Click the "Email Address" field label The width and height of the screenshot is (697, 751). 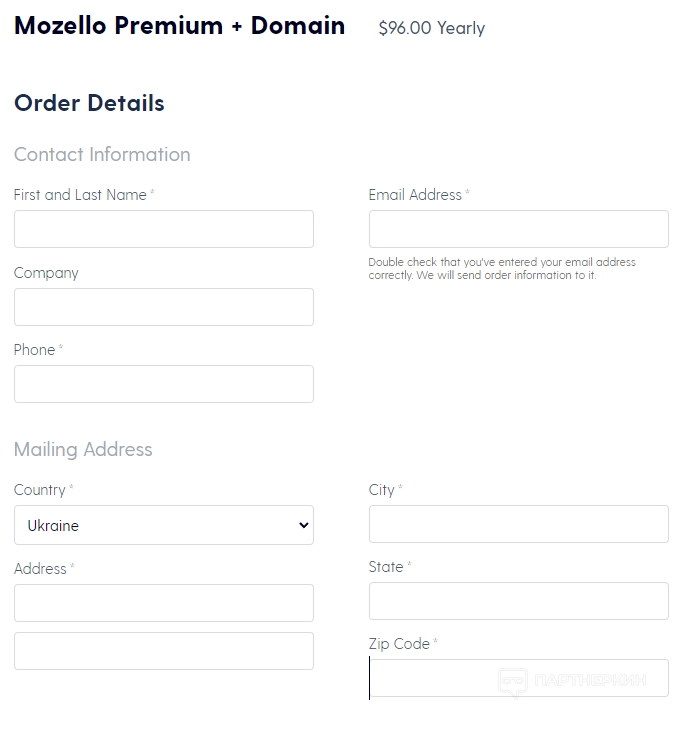(415, 195)
